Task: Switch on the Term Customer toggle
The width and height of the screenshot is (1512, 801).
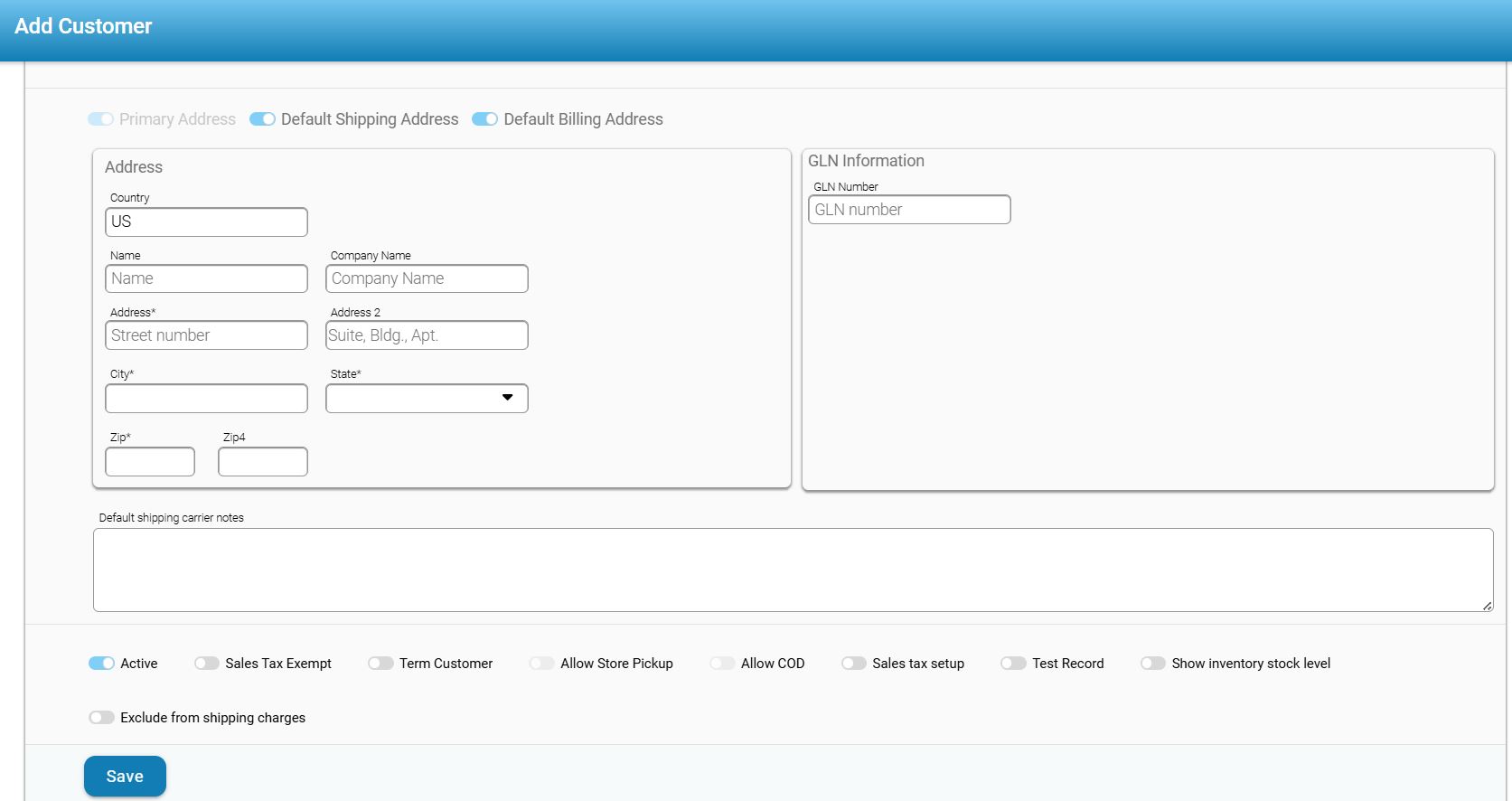Action: pos(380,664)
